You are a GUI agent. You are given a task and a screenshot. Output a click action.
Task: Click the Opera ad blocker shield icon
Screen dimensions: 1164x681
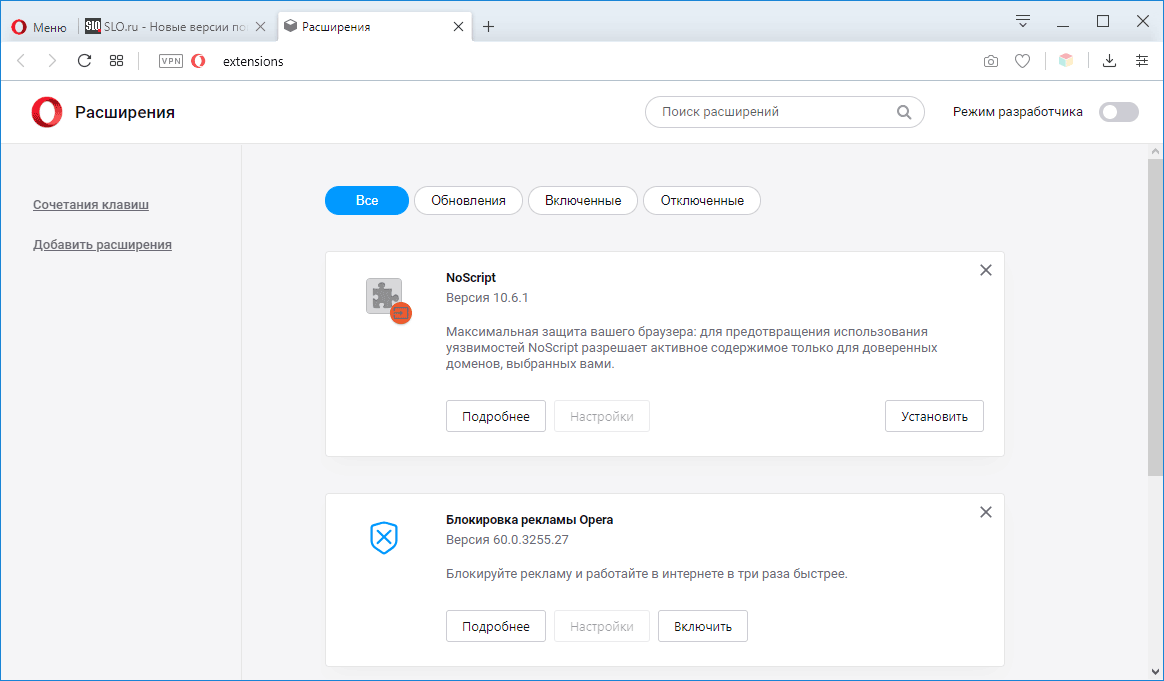[x=384, y=538]
